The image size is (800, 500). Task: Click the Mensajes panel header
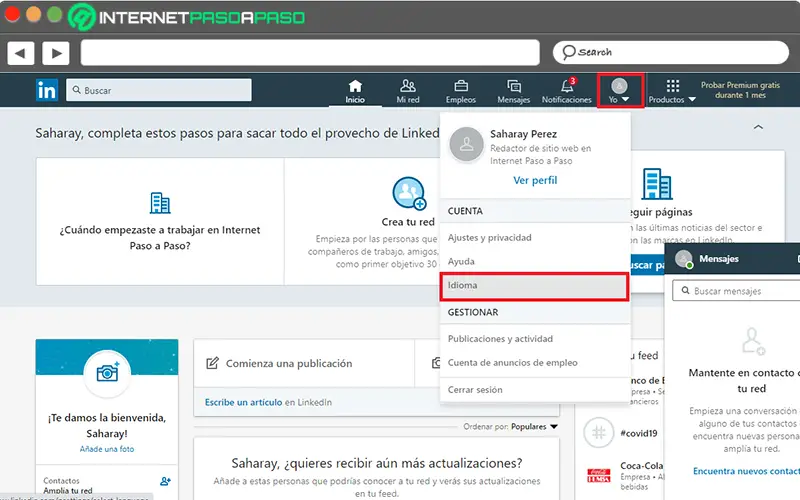(x=733, y=259)
